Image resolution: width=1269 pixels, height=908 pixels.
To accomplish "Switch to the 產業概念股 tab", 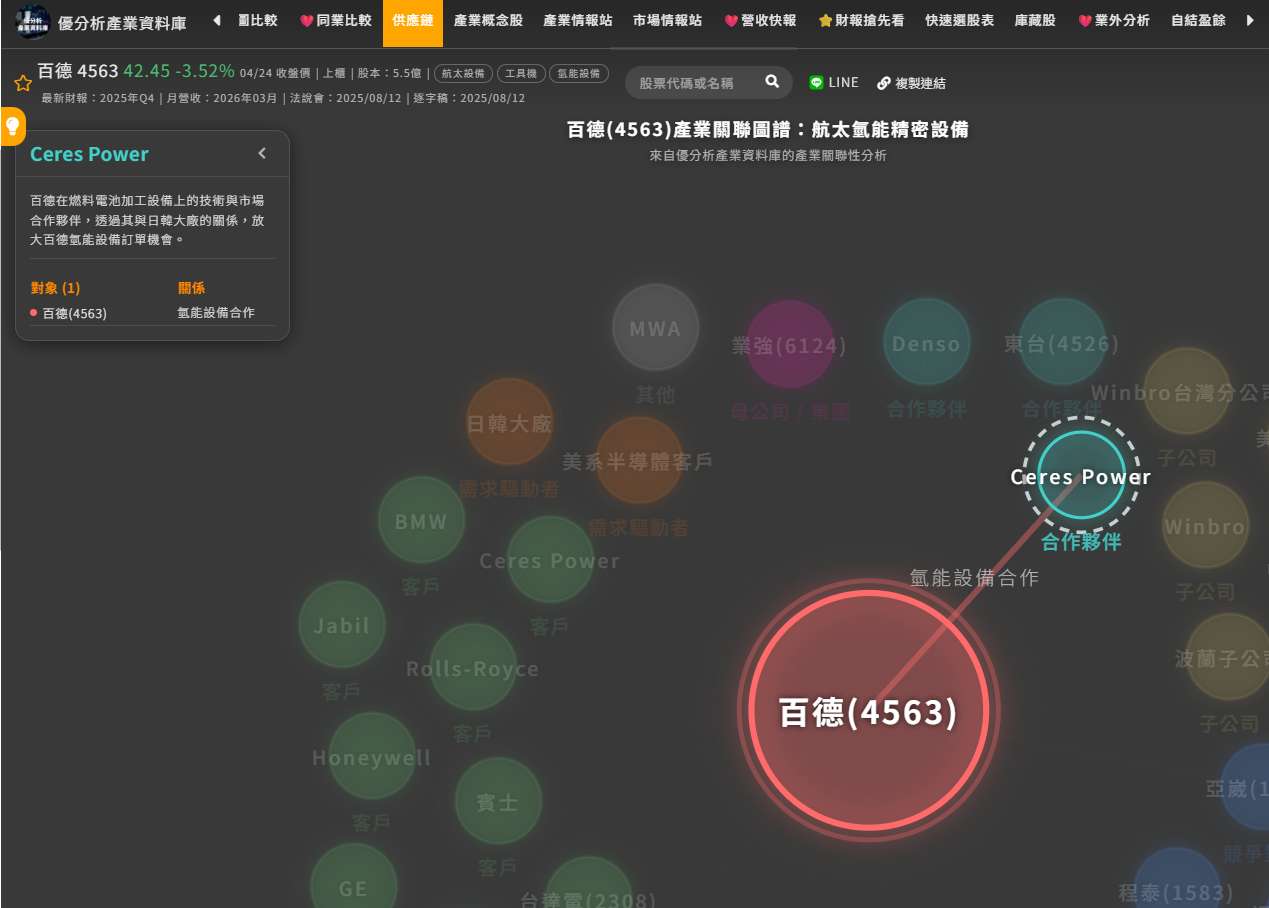I will [x=487, y=21].
